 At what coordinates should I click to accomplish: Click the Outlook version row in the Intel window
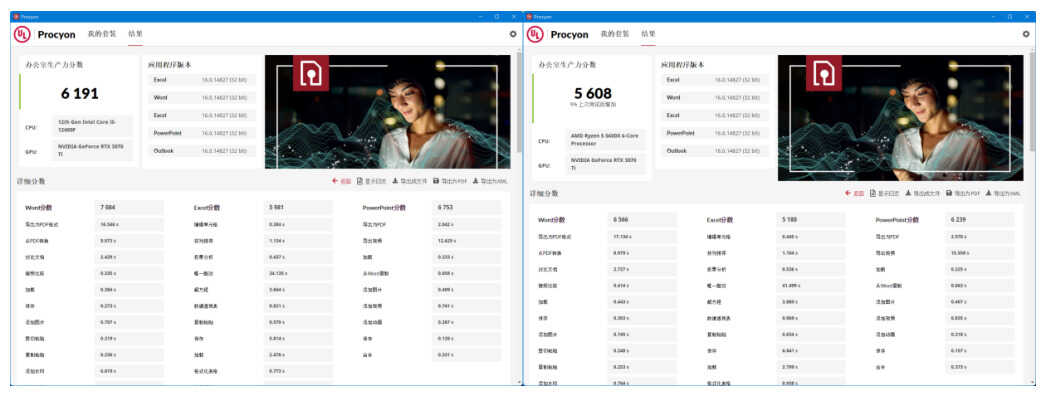(x=202, y=151)
